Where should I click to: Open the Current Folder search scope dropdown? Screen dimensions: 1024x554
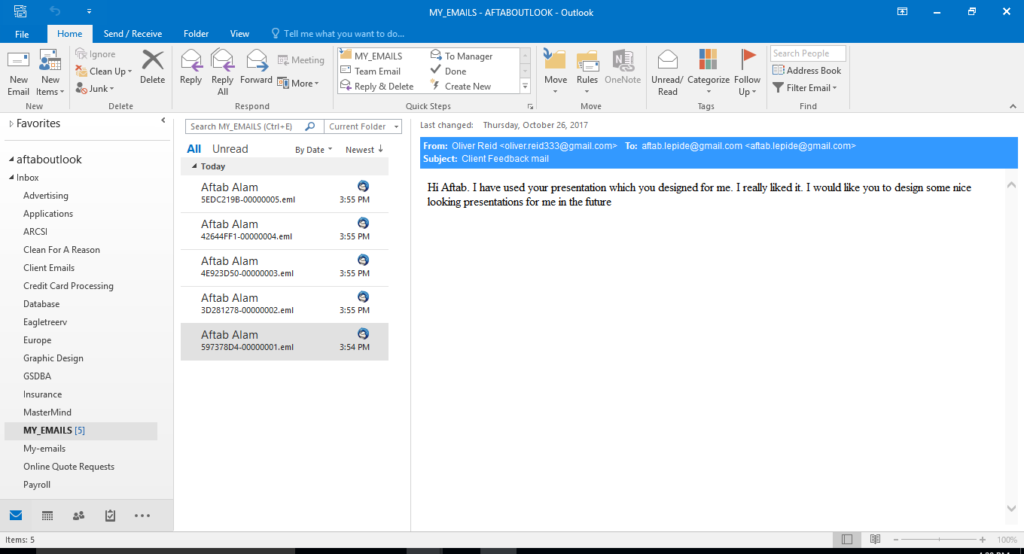coord(364,127)
